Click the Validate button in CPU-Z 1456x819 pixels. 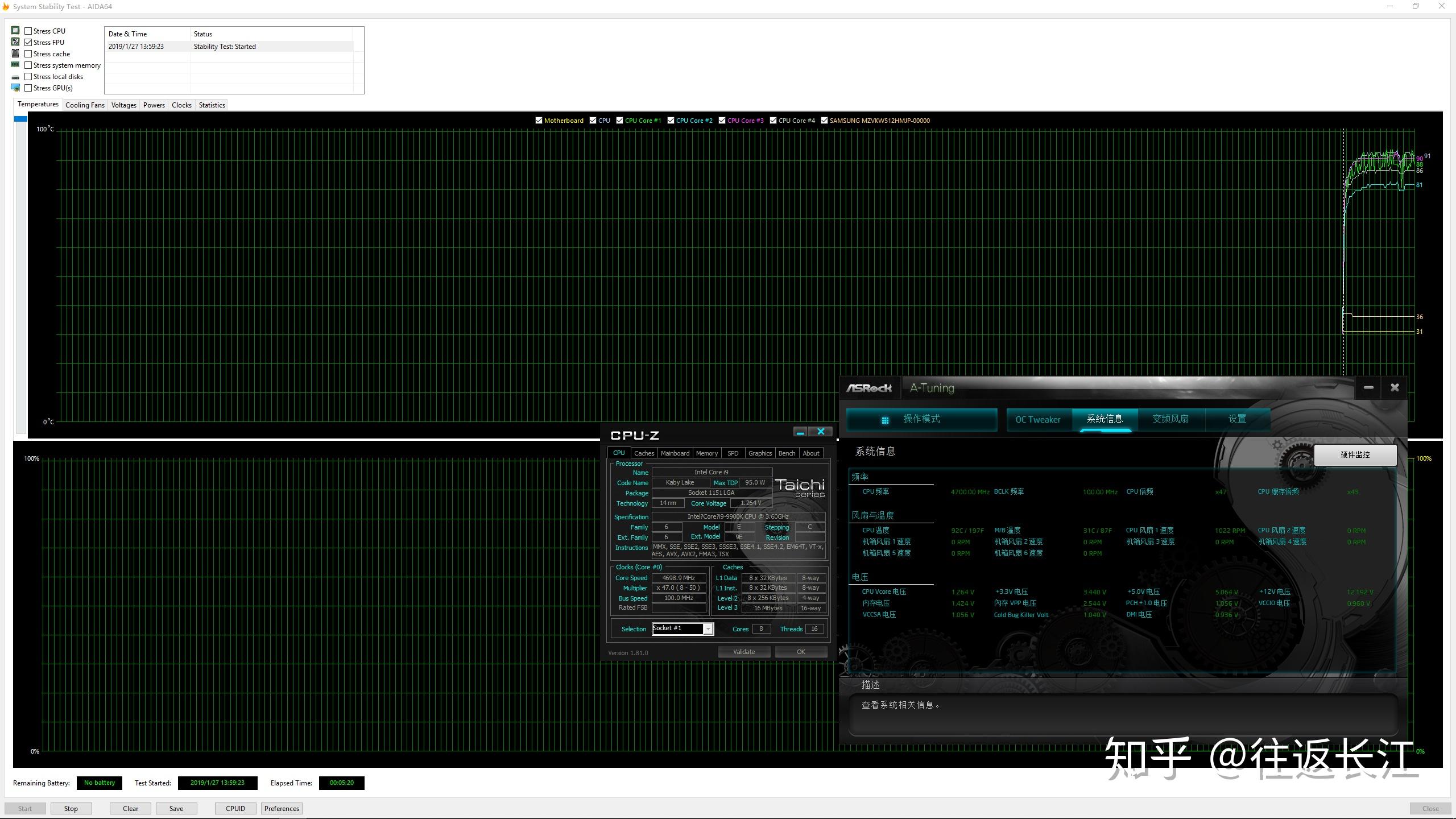pyautogui.click(x=744, y=651)
